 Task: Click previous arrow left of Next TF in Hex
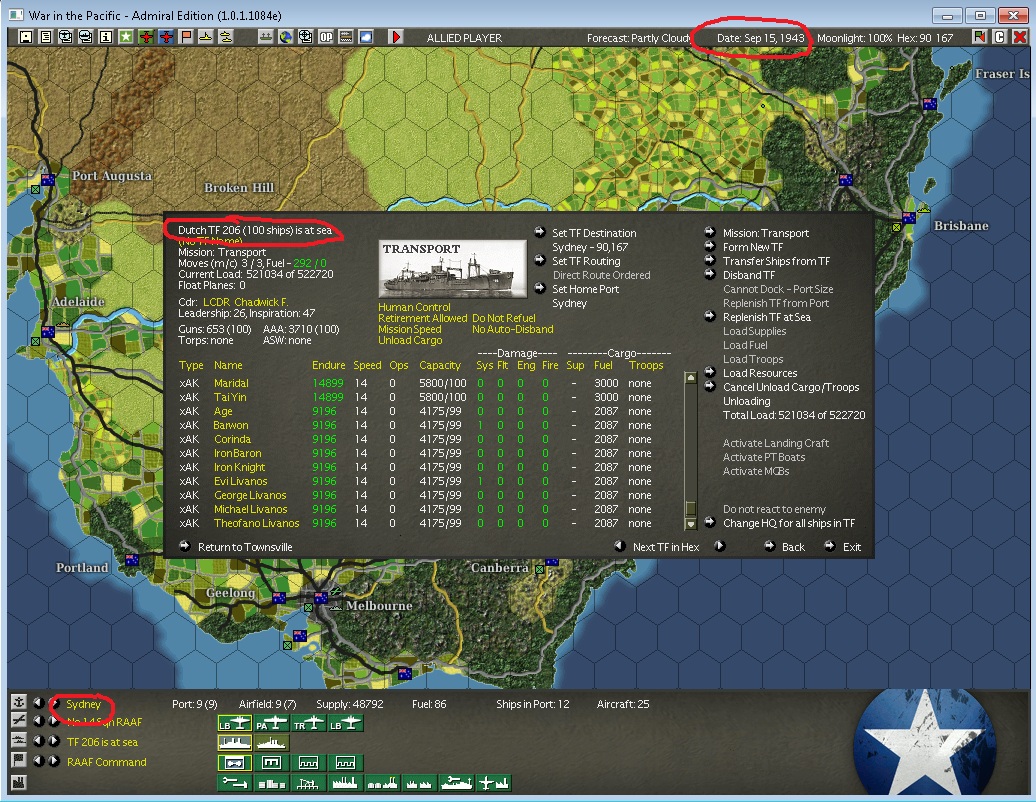(x=620, y=546)
